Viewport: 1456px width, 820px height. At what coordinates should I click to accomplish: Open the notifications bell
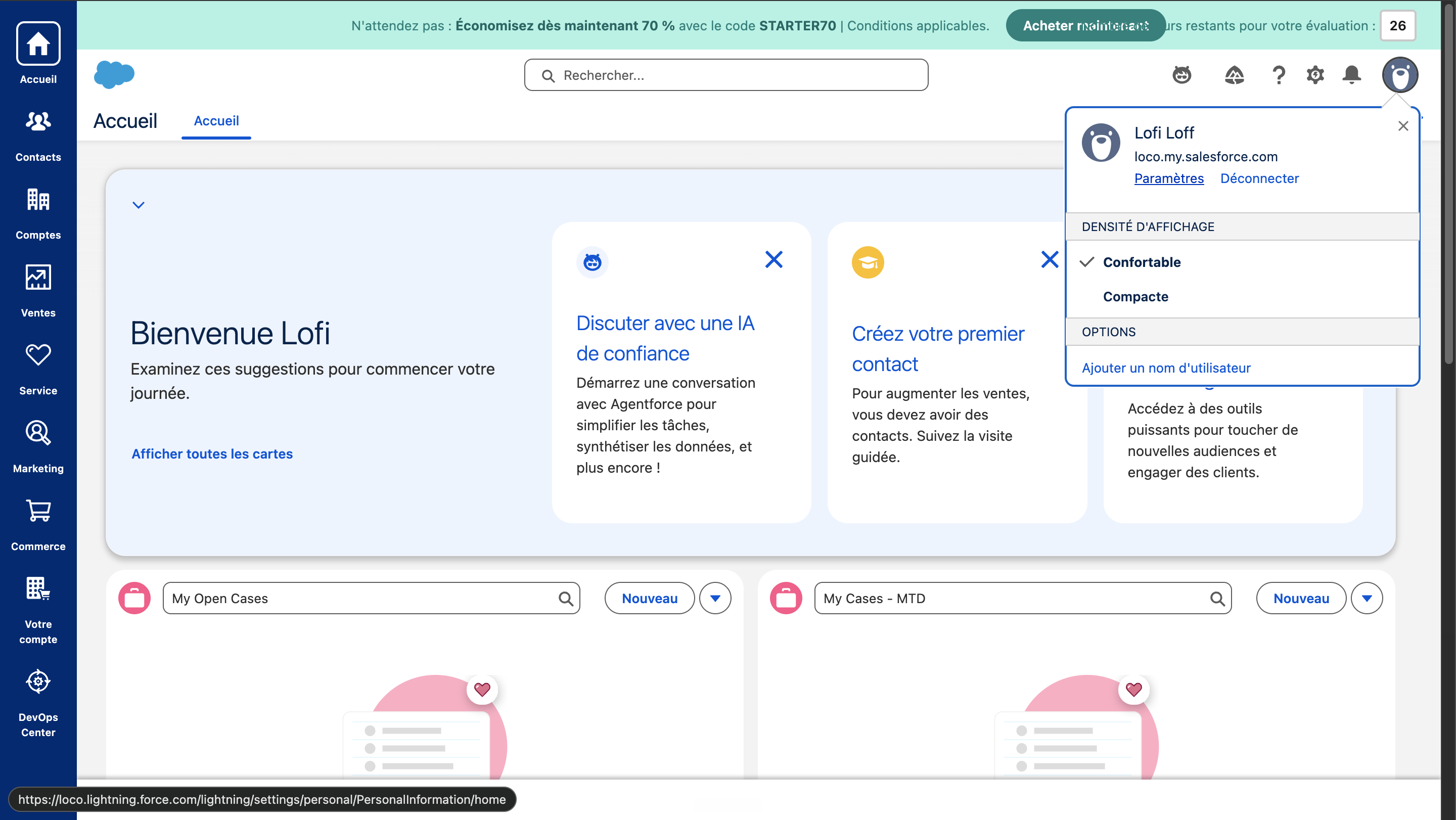(x=1352, y=75)
